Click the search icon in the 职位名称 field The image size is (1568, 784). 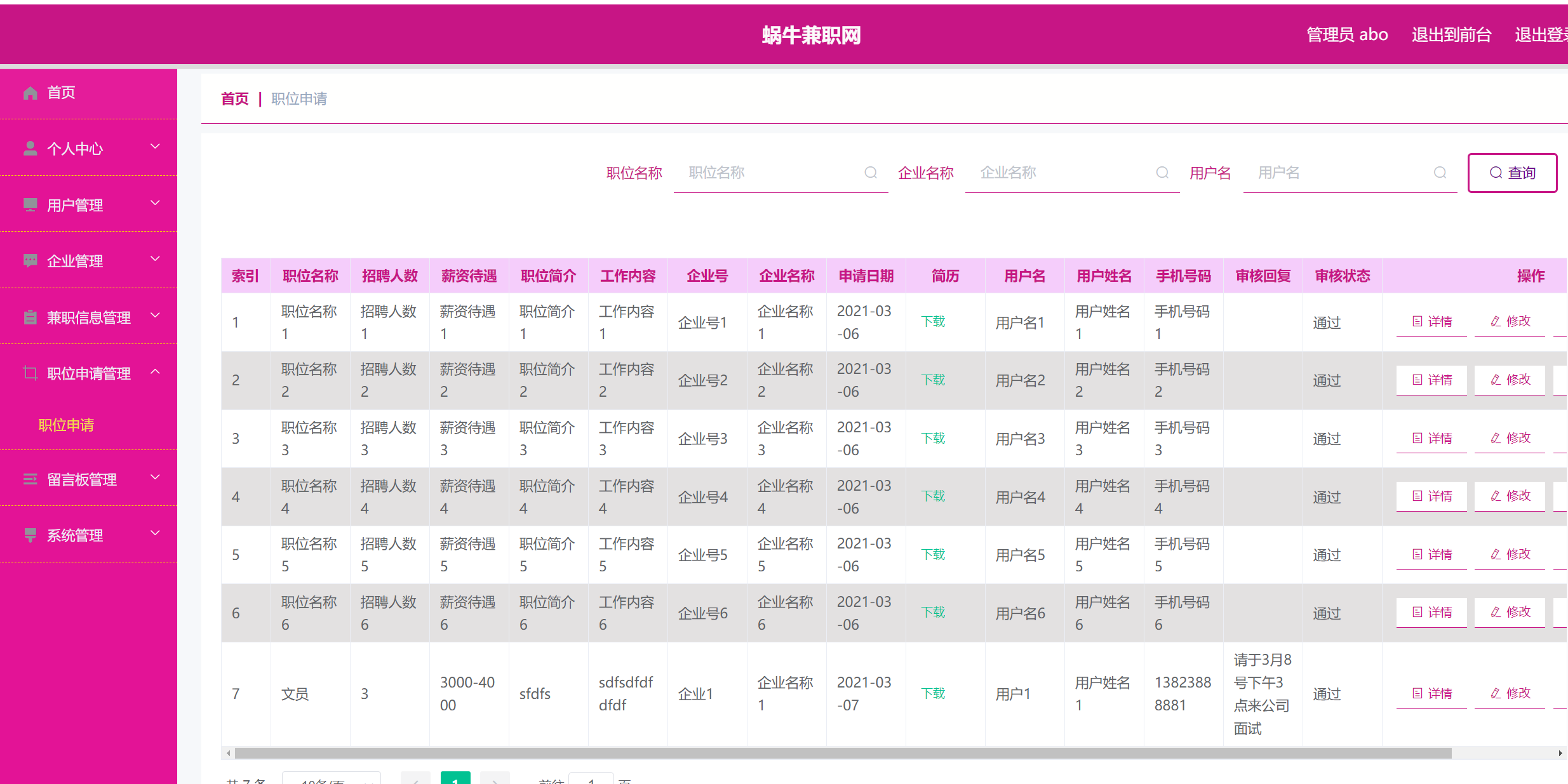[x=871, y=173]
